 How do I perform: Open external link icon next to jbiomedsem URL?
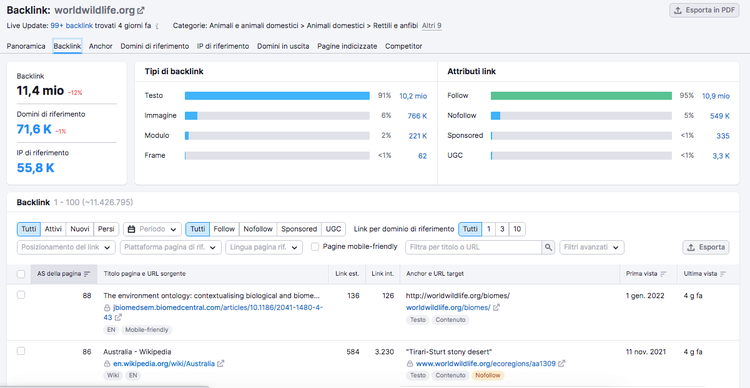[x=118, y=317]
